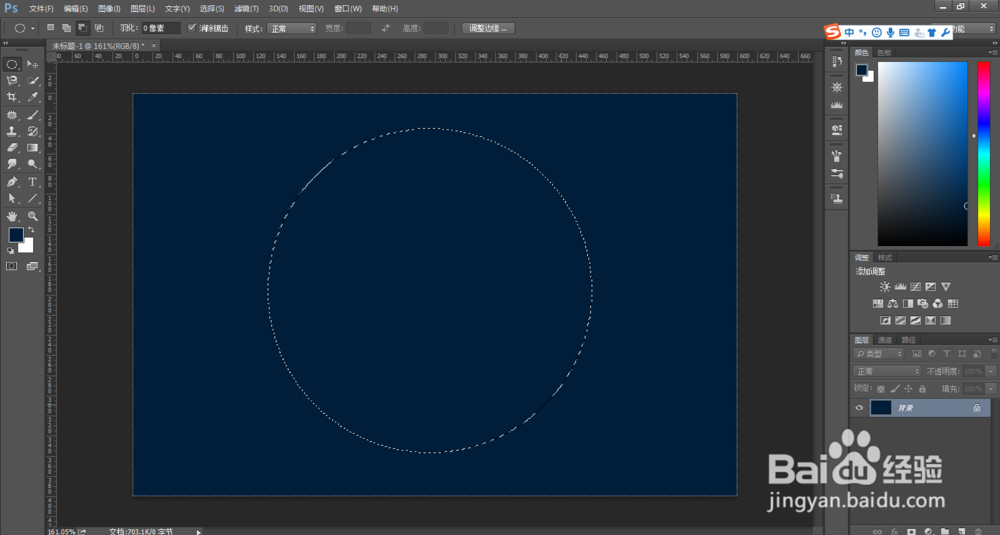Image resolution: width=1000 pixels, height=535 pixels.
Task: Select the Move tool
Action: click(33, 64)
